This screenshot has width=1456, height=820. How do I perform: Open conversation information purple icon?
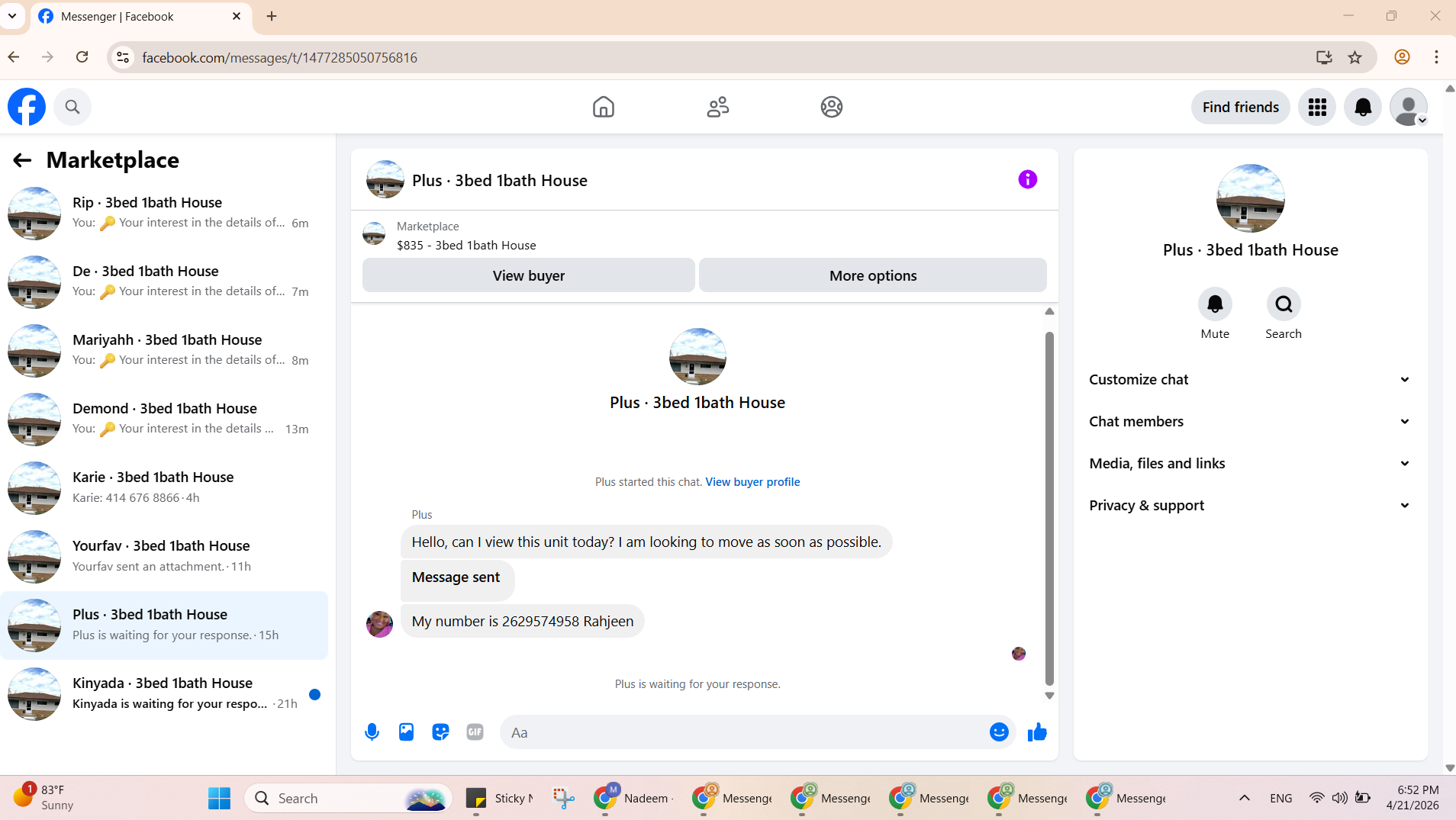tap(1028, 179)
